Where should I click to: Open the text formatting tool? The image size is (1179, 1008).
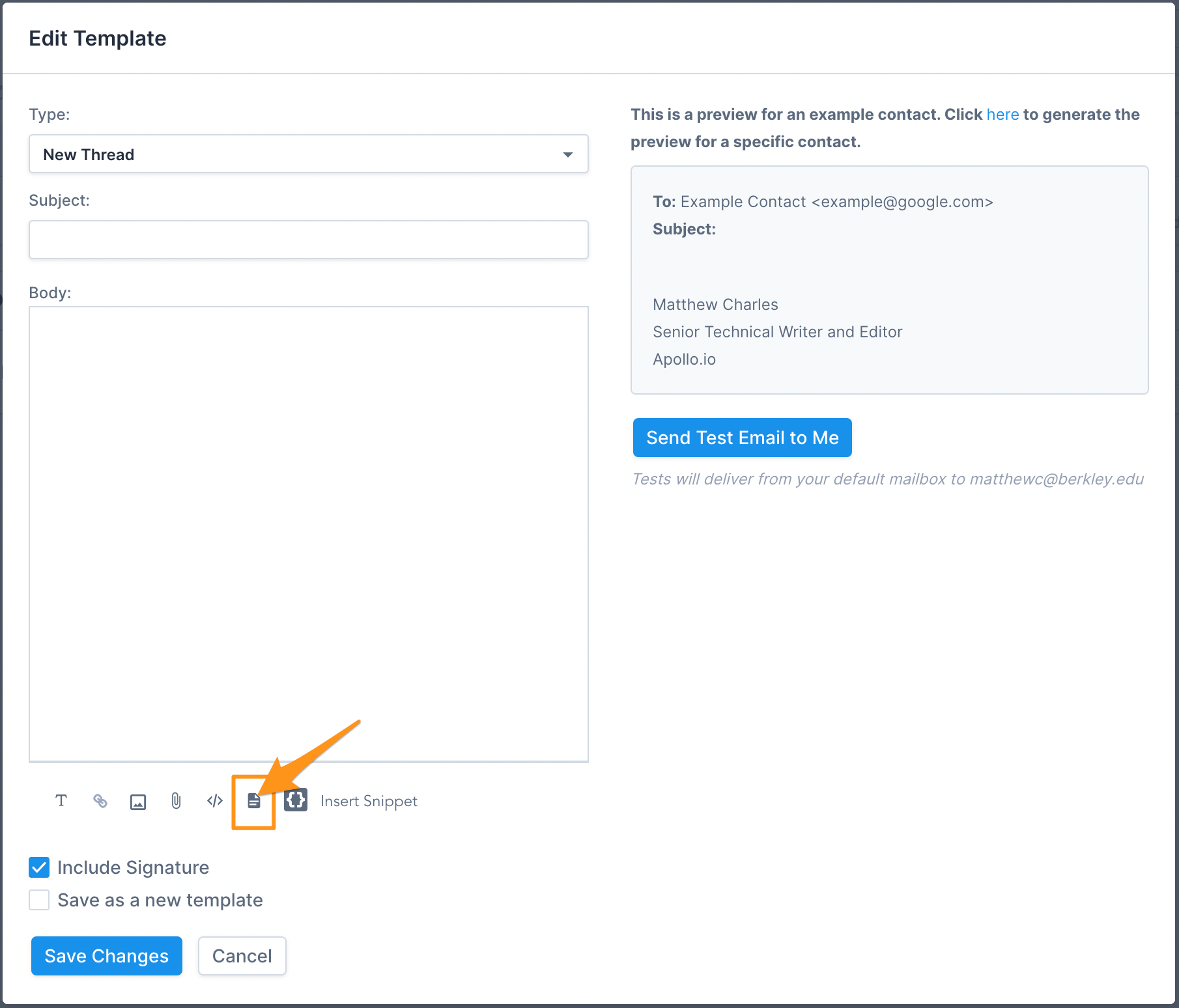61,801
